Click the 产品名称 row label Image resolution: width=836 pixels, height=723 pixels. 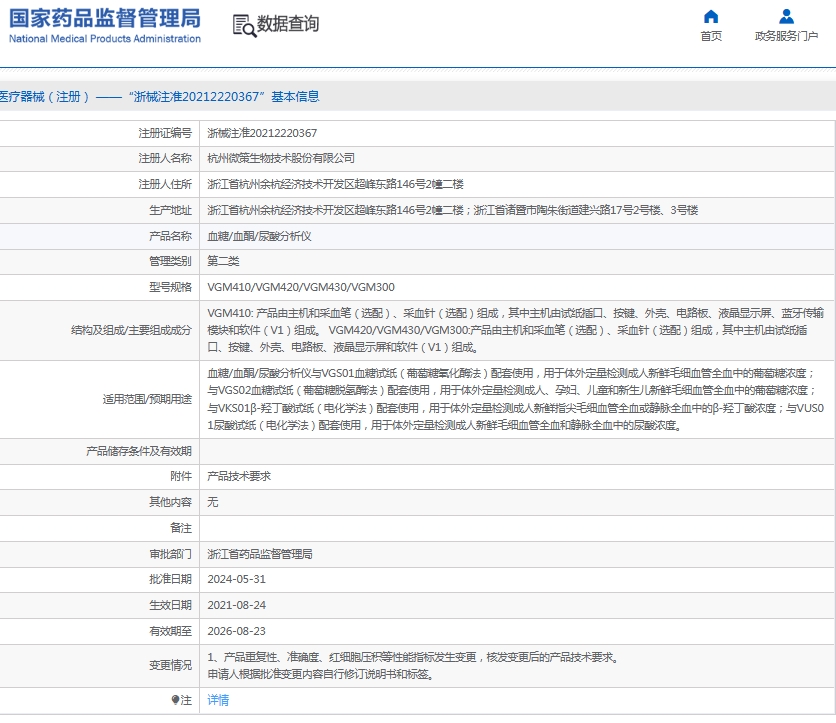tap(170, 236)
